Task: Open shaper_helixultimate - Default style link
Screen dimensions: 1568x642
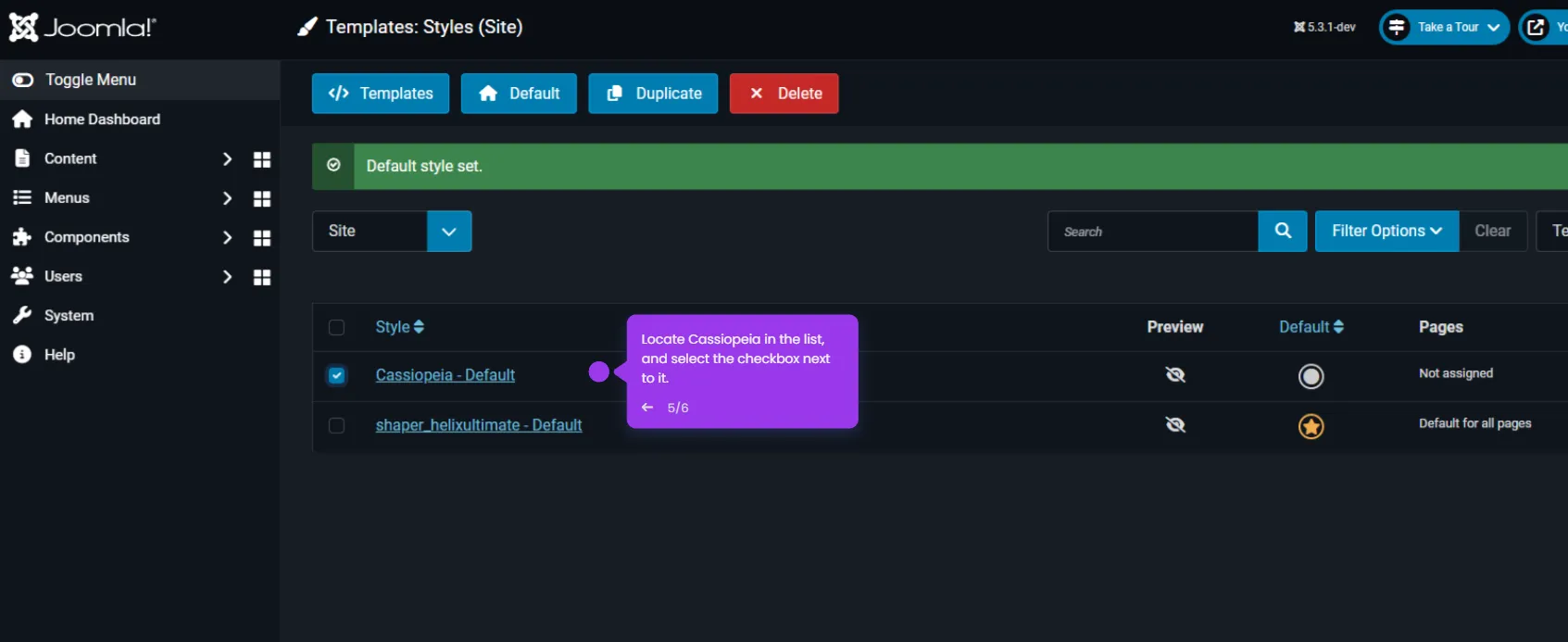Action: 479,425
